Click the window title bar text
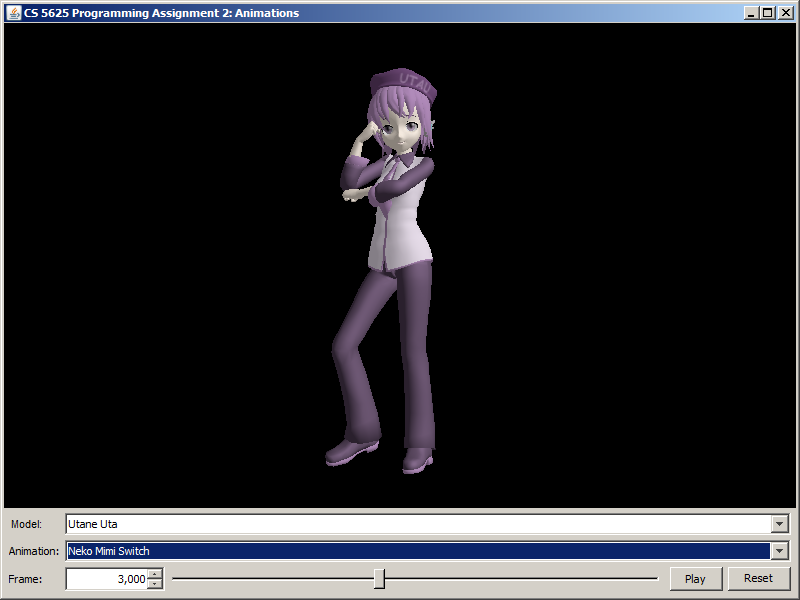 coord(160,13)
